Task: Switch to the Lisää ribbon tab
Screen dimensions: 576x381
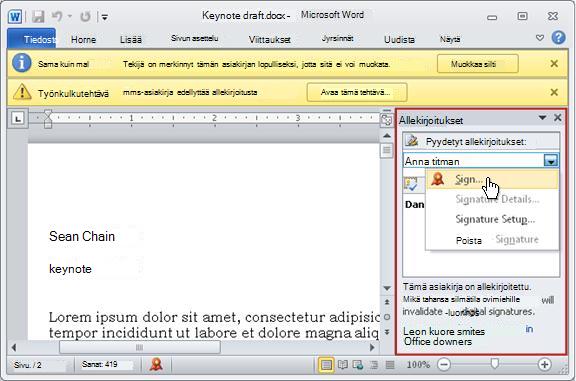Action: click(131, 39)
